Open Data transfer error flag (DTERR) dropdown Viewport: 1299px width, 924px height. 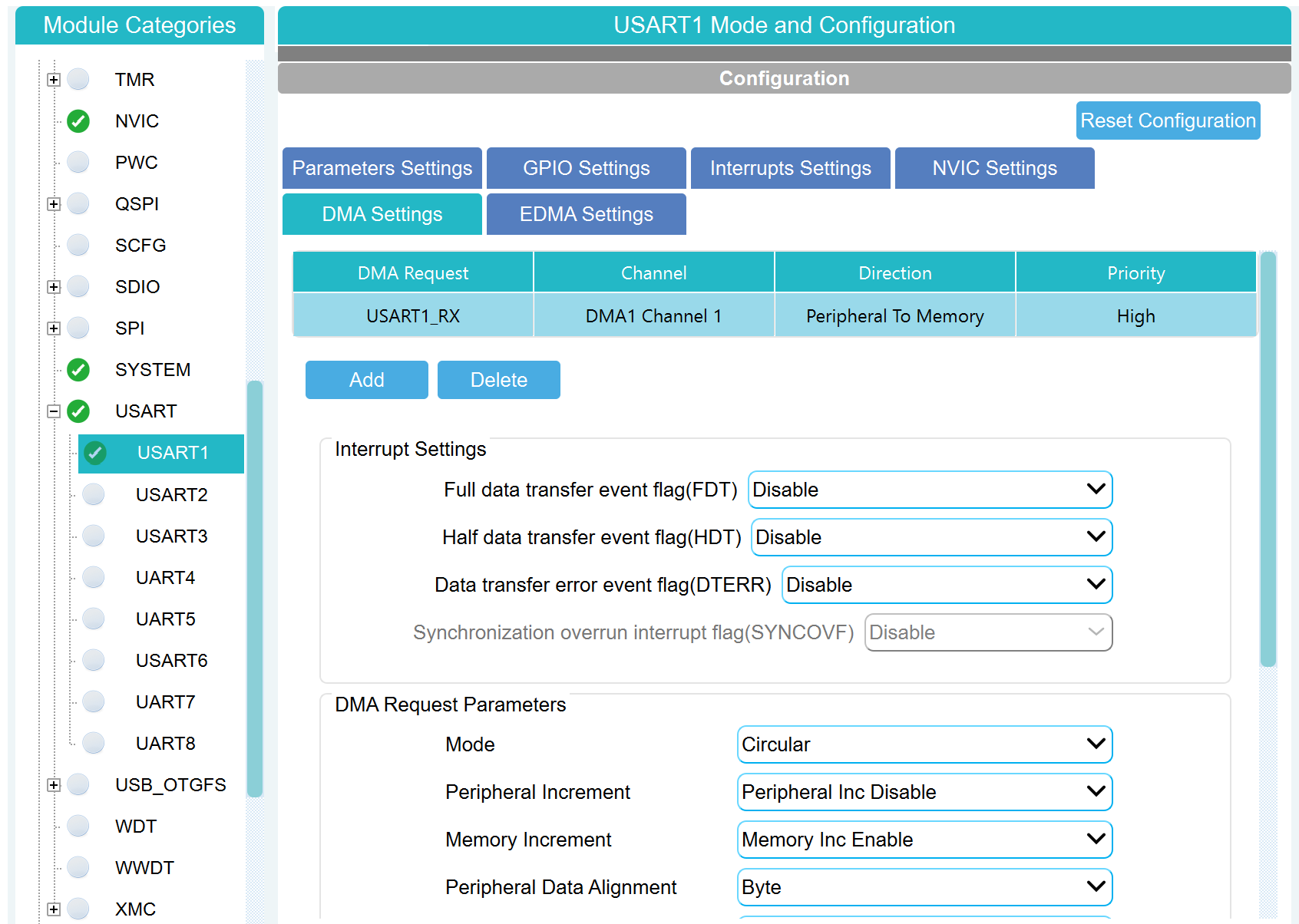[947, 585]
